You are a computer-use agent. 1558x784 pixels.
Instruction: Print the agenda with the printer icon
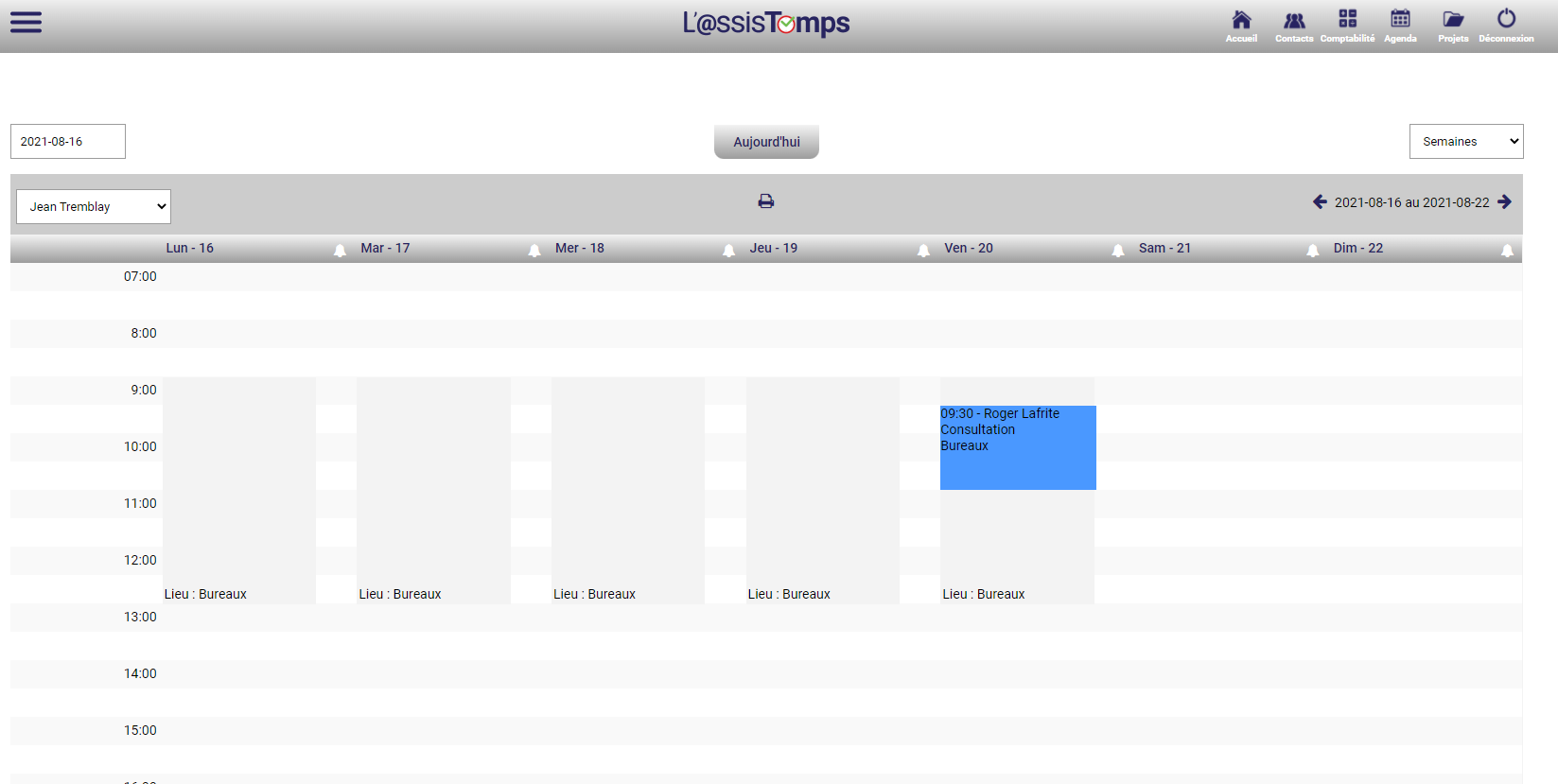click(766, 201)
